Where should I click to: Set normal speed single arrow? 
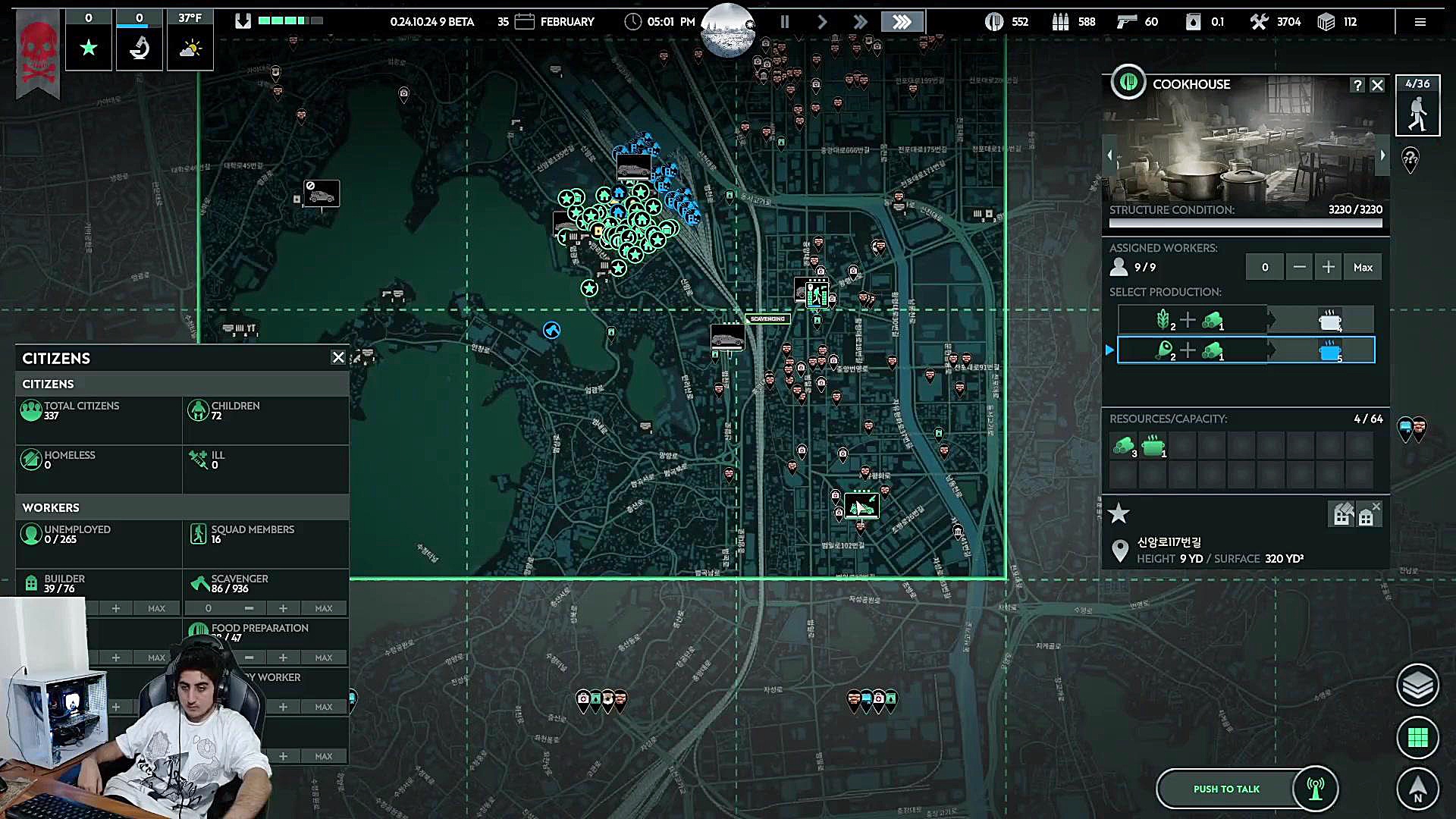[822, 22]
